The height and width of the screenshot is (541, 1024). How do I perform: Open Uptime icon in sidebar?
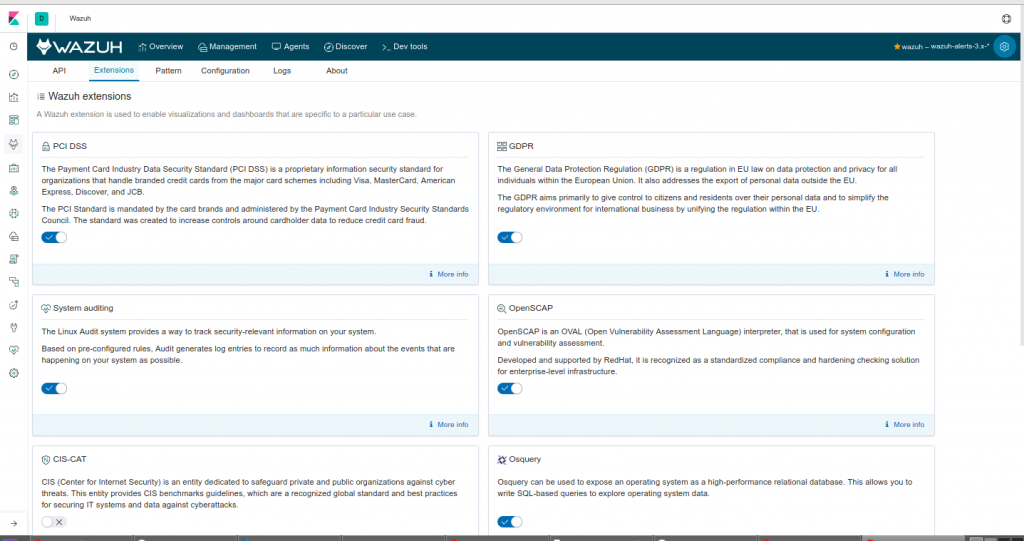coord(14,304)
